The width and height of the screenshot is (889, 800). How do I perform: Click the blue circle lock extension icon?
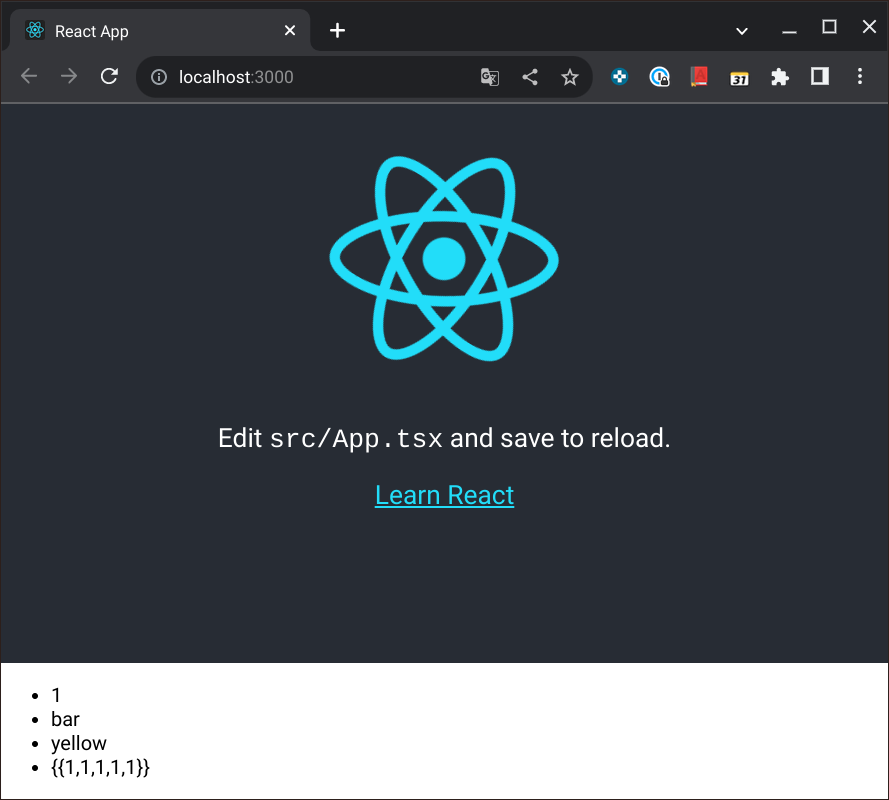click(x=659, y=77)
